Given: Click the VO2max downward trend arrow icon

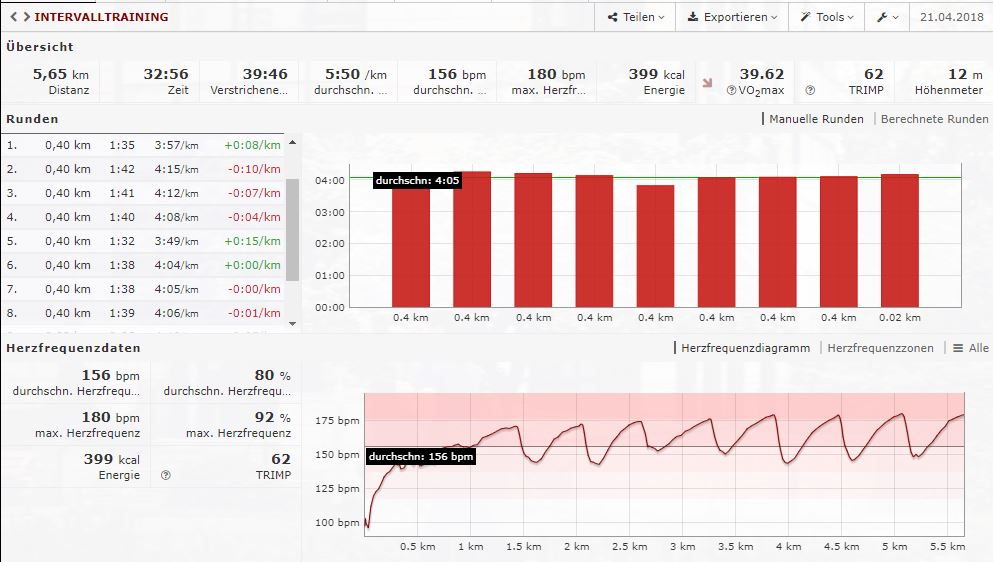Looking at the screenshot, I should 708,84.
